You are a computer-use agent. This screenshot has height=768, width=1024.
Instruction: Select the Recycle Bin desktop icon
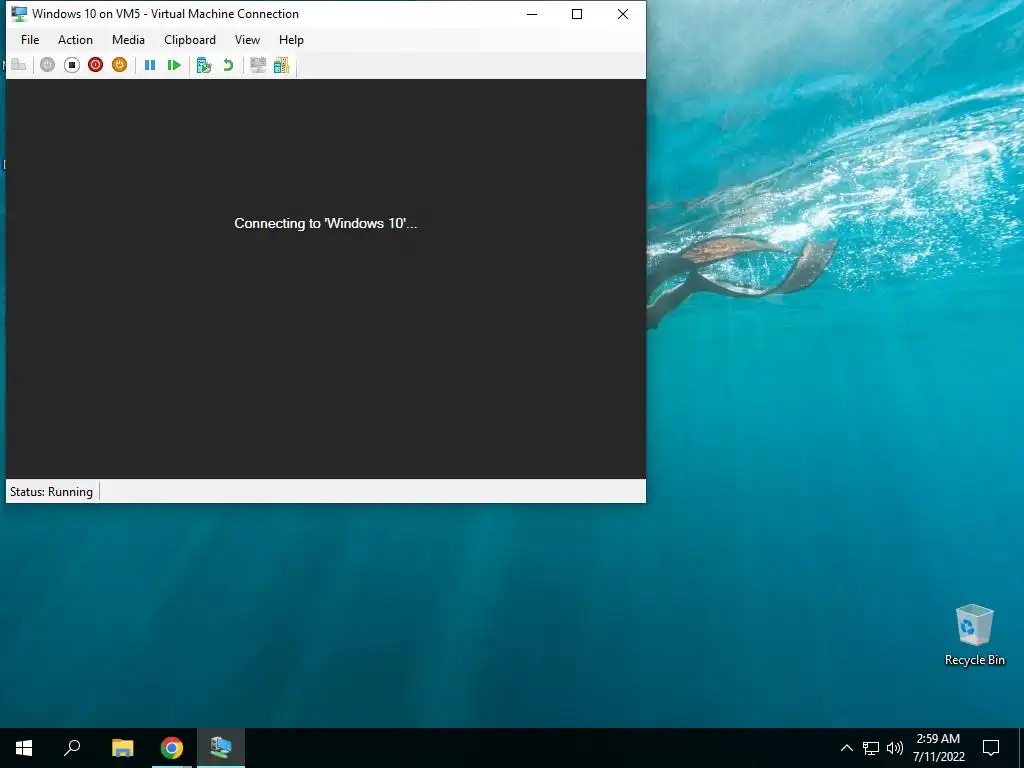pos(974,635)
